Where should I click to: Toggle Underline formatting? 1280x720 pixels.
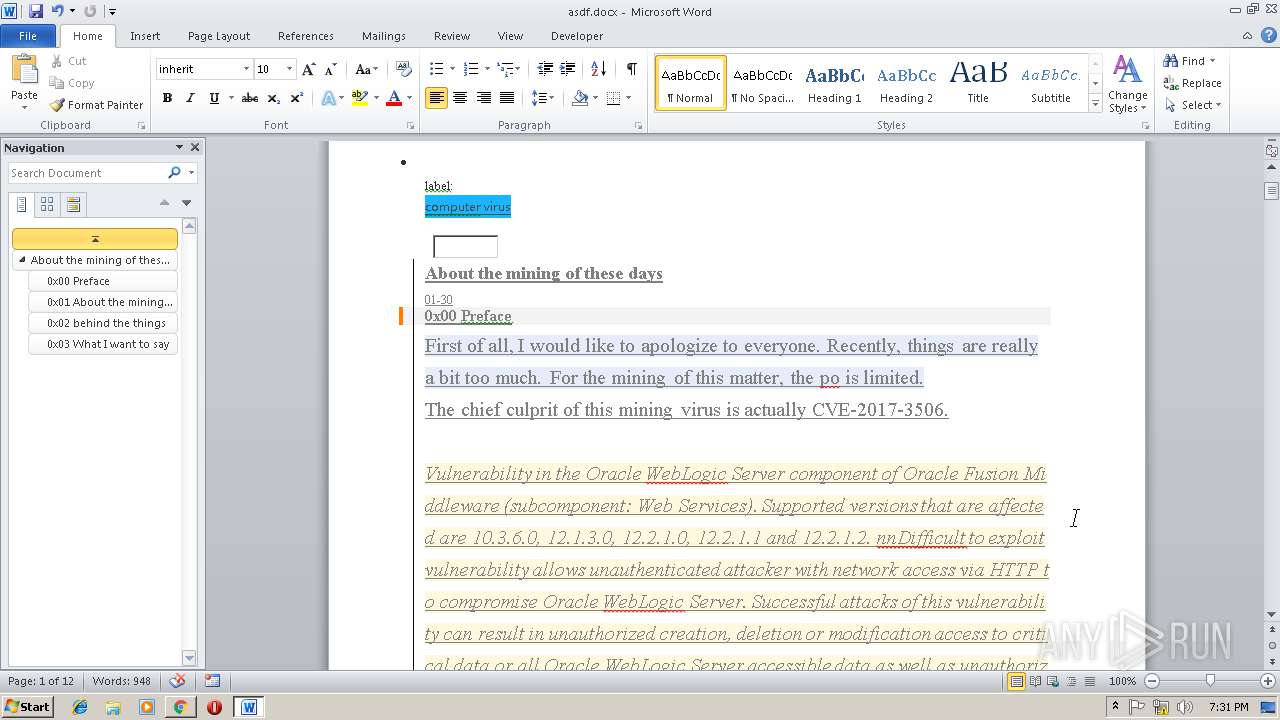(x=214, y=98)
